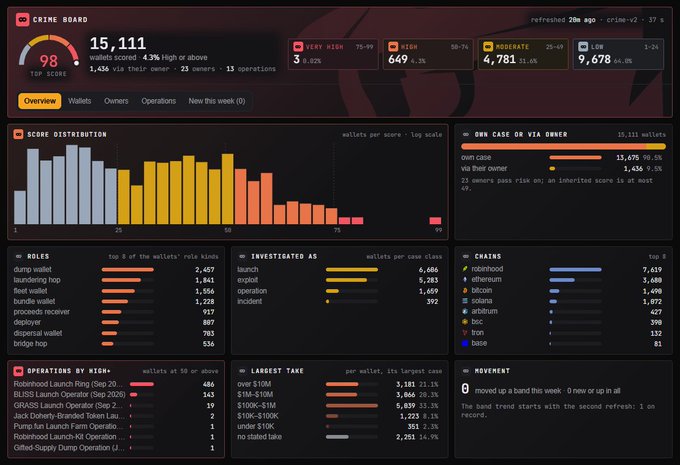Click the tallest yellow histogram bar

[228, 189]
